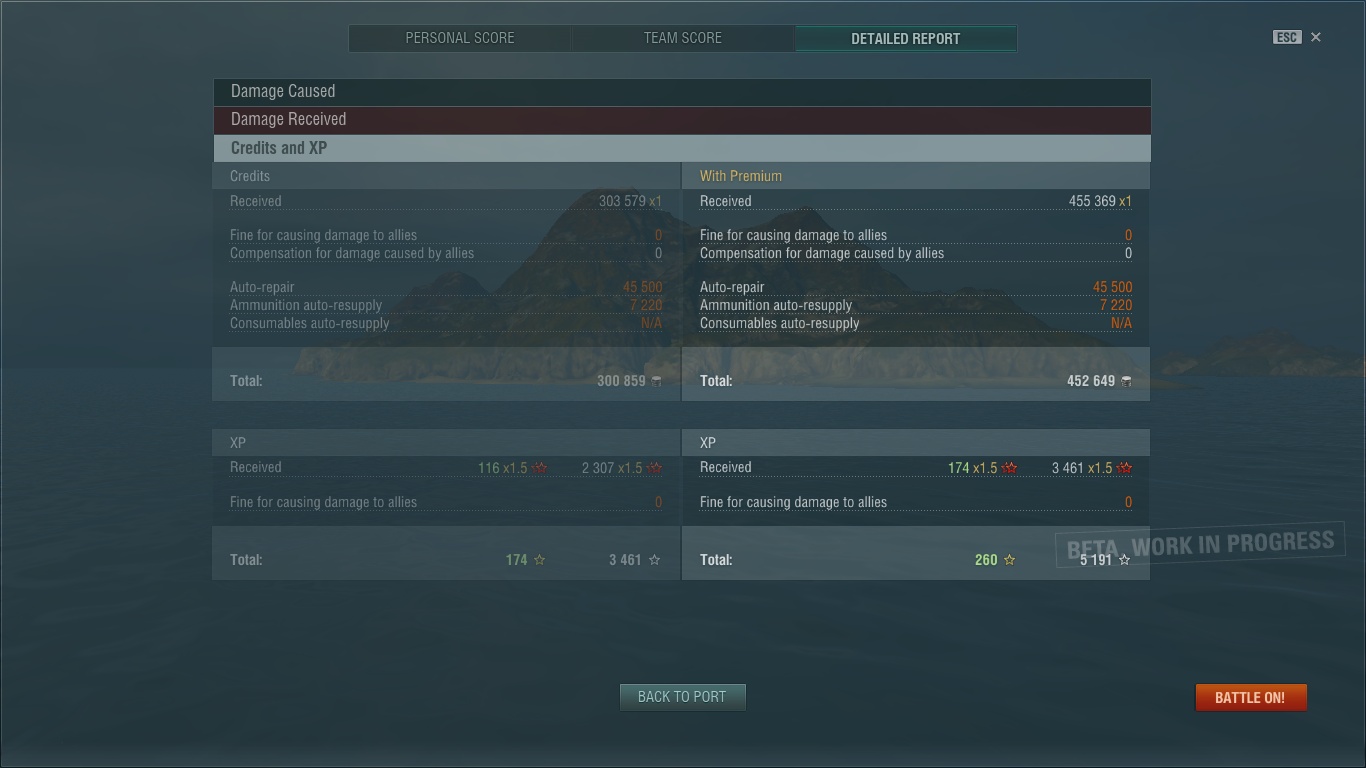Viewport: 1366px width, 768px height.
Task: Switch to the Personal Score tab
Action: [x=460, y=38]
